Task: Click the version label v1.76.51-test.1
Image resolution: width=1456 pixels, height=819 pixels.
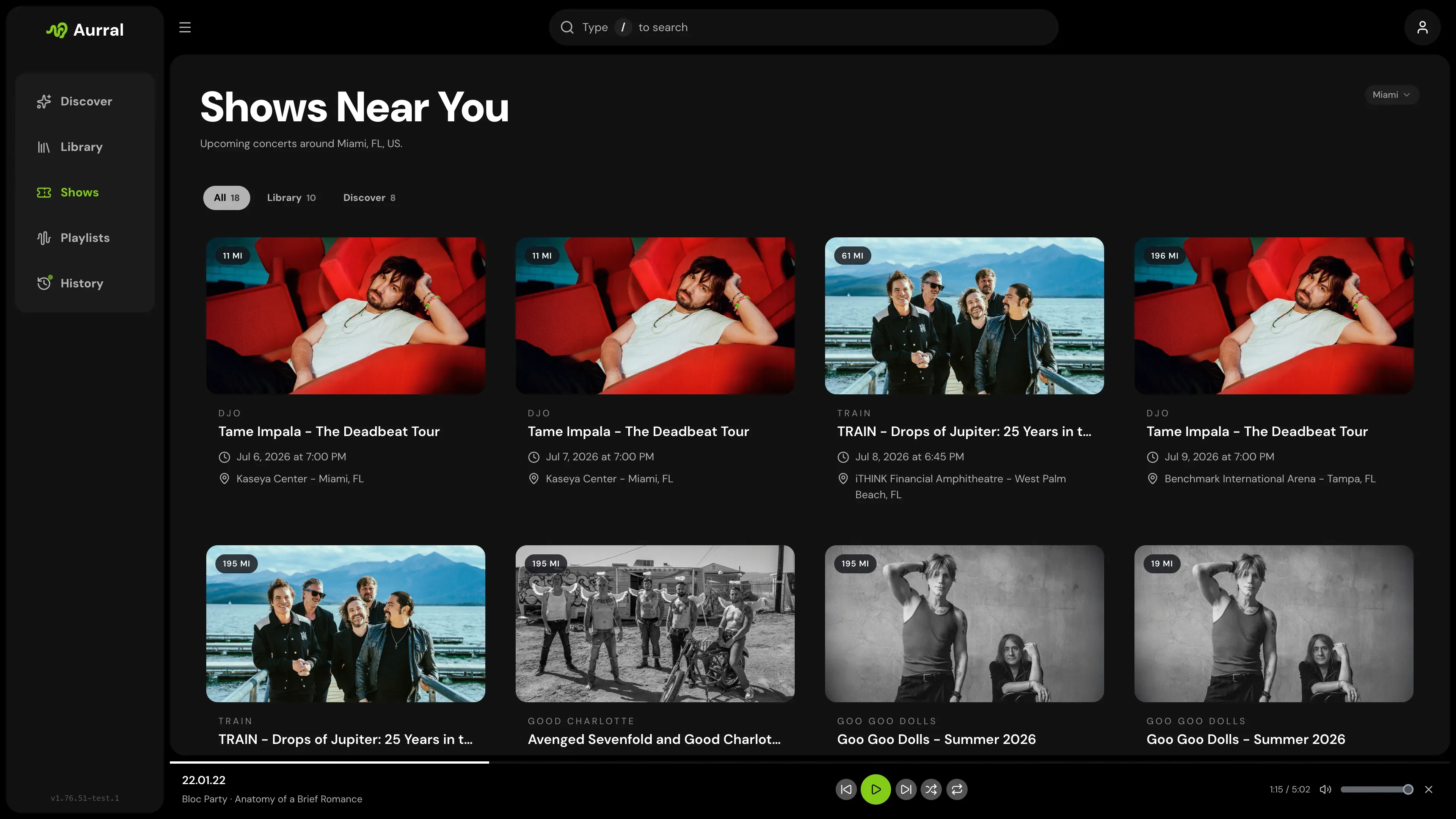Action: [x=85, y=799]
